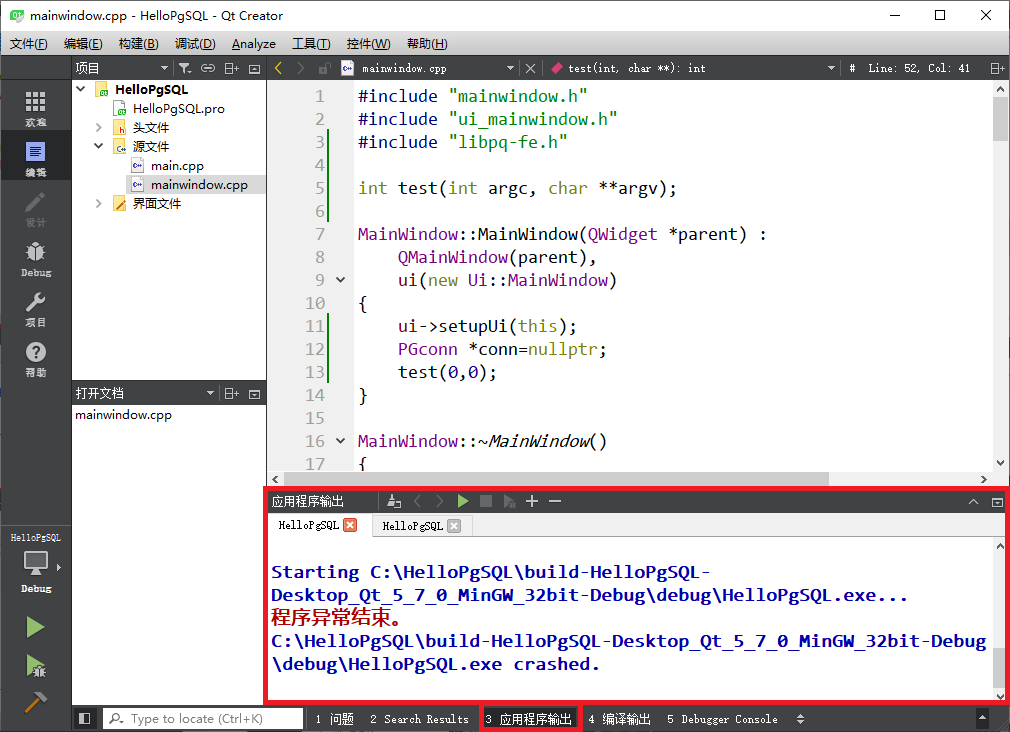Stop the running application with stop icon
The width and height of the screenshot is (1010, 732).
(x=486, y=501)
